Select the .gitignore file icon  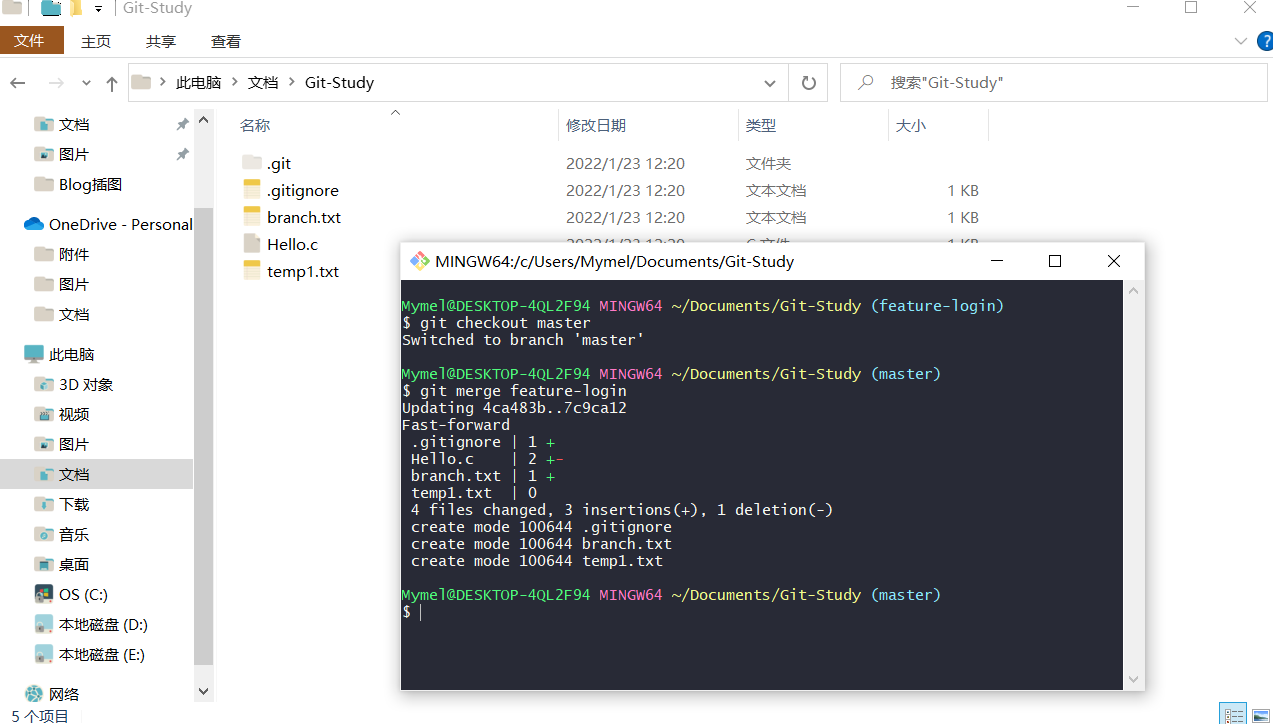pyautogui.click(x=252, y=190)
